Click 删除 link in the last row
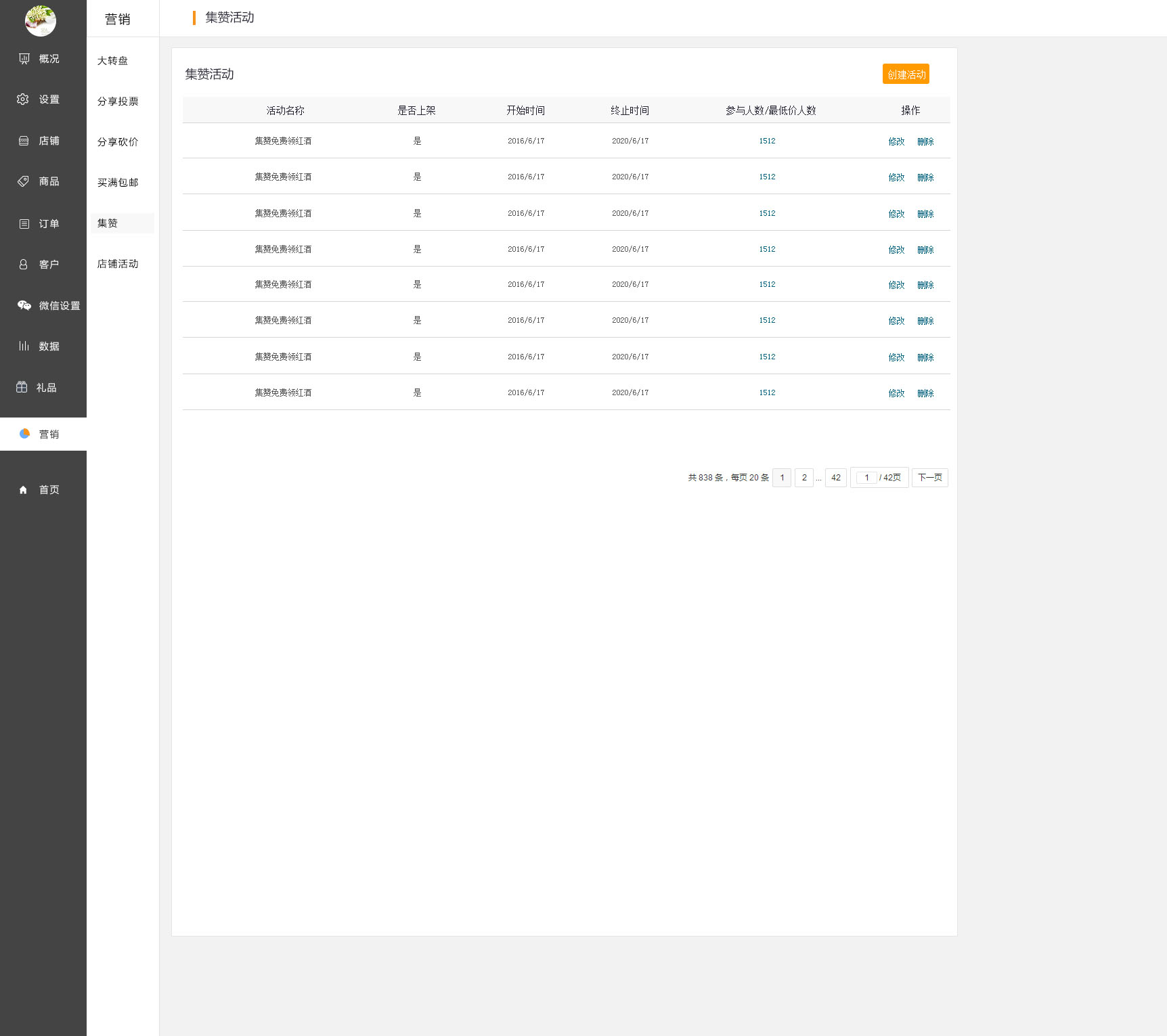The width and height of the screenshot is (1167, 1036). click(925, 393)
